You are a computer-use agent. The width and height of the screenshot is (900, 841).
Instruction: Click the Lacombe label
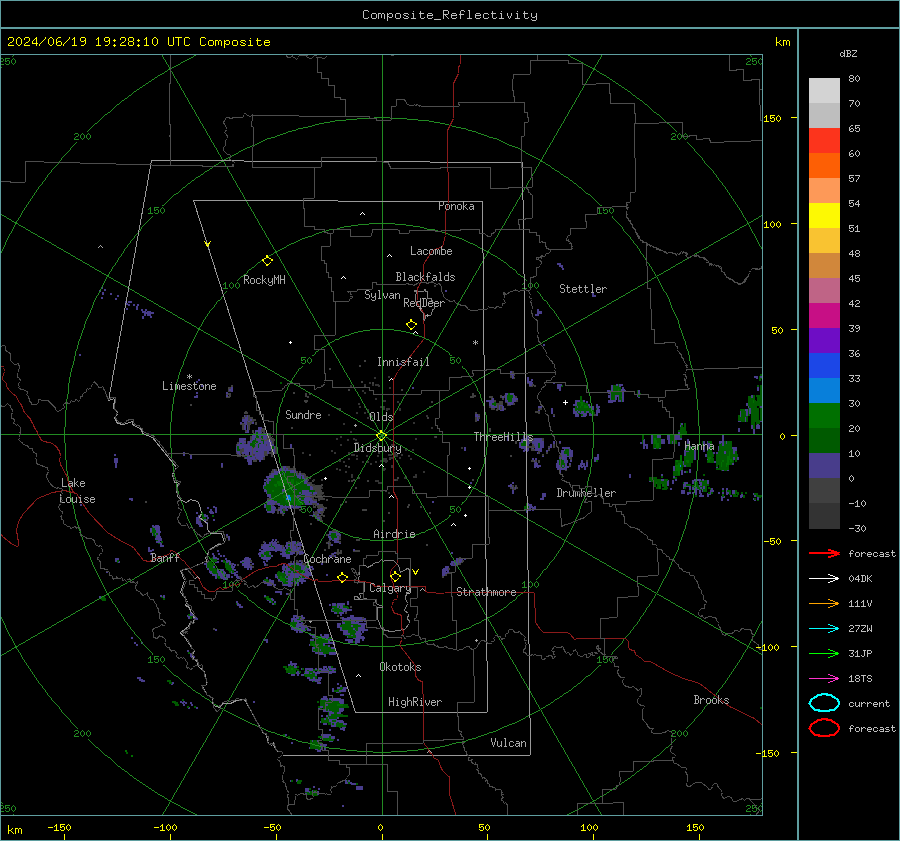pyautogui.click(x=431, y=251)
